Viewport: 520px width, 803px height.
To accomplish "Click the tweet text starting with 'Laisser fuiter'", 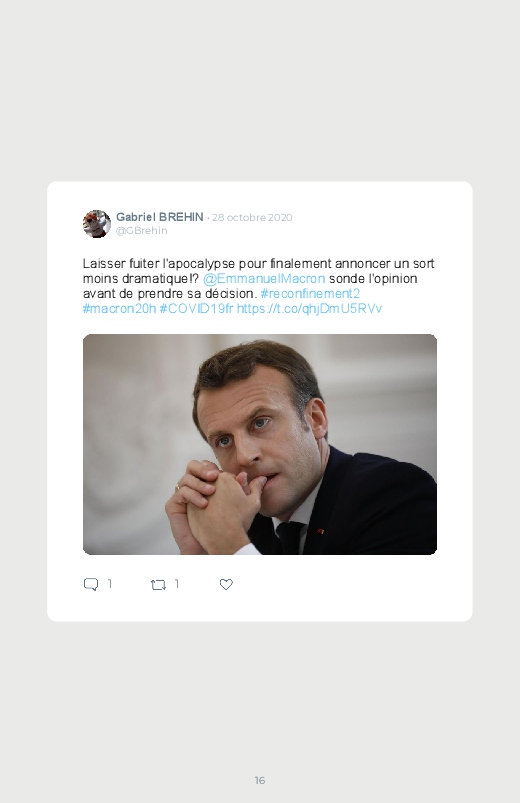I will pos(259,286).
